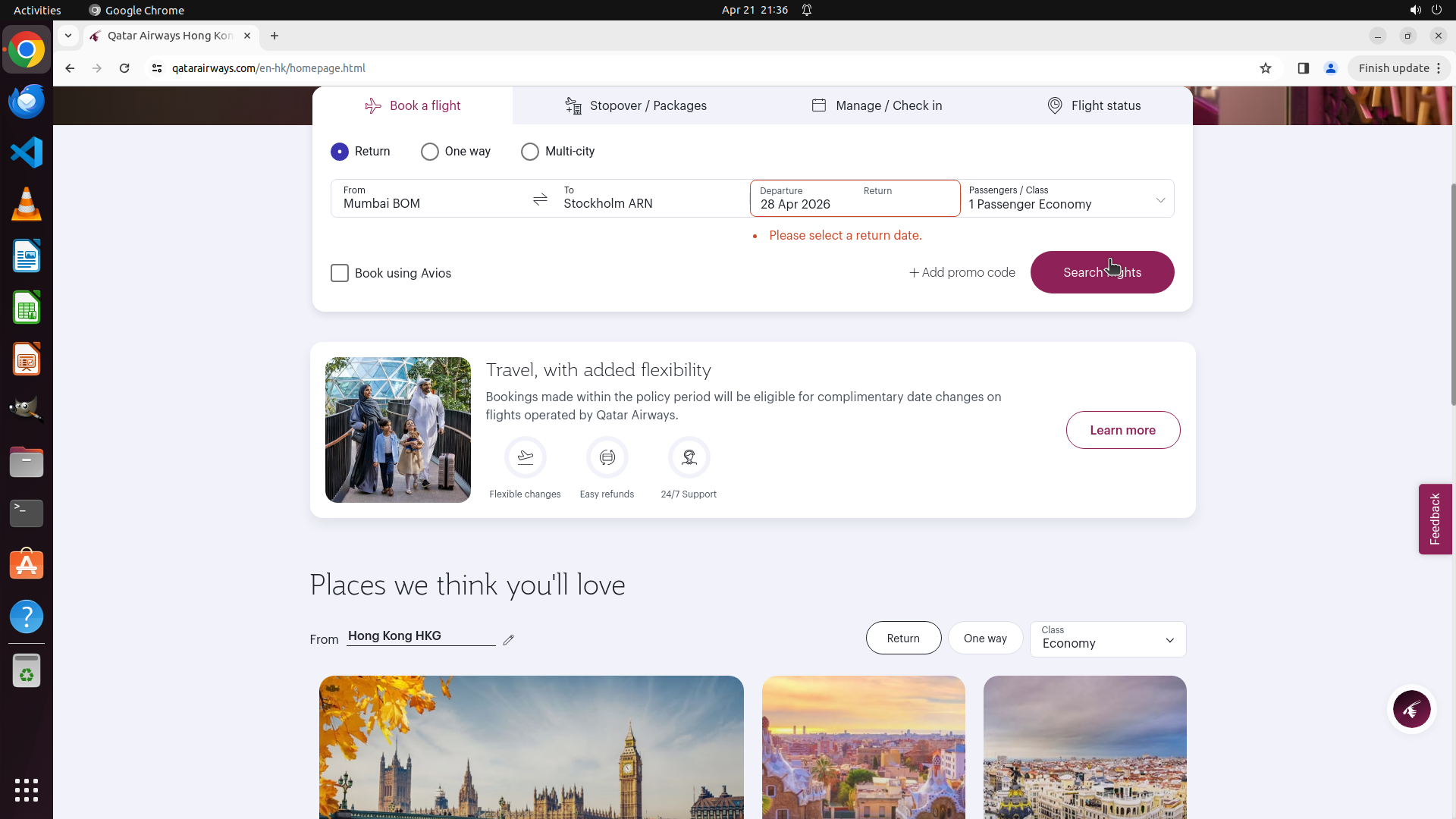The width and height of the screenshot is (1456, 819).
Task: Switch to the Stopover / Packages tab
Action: coord(636,105)
